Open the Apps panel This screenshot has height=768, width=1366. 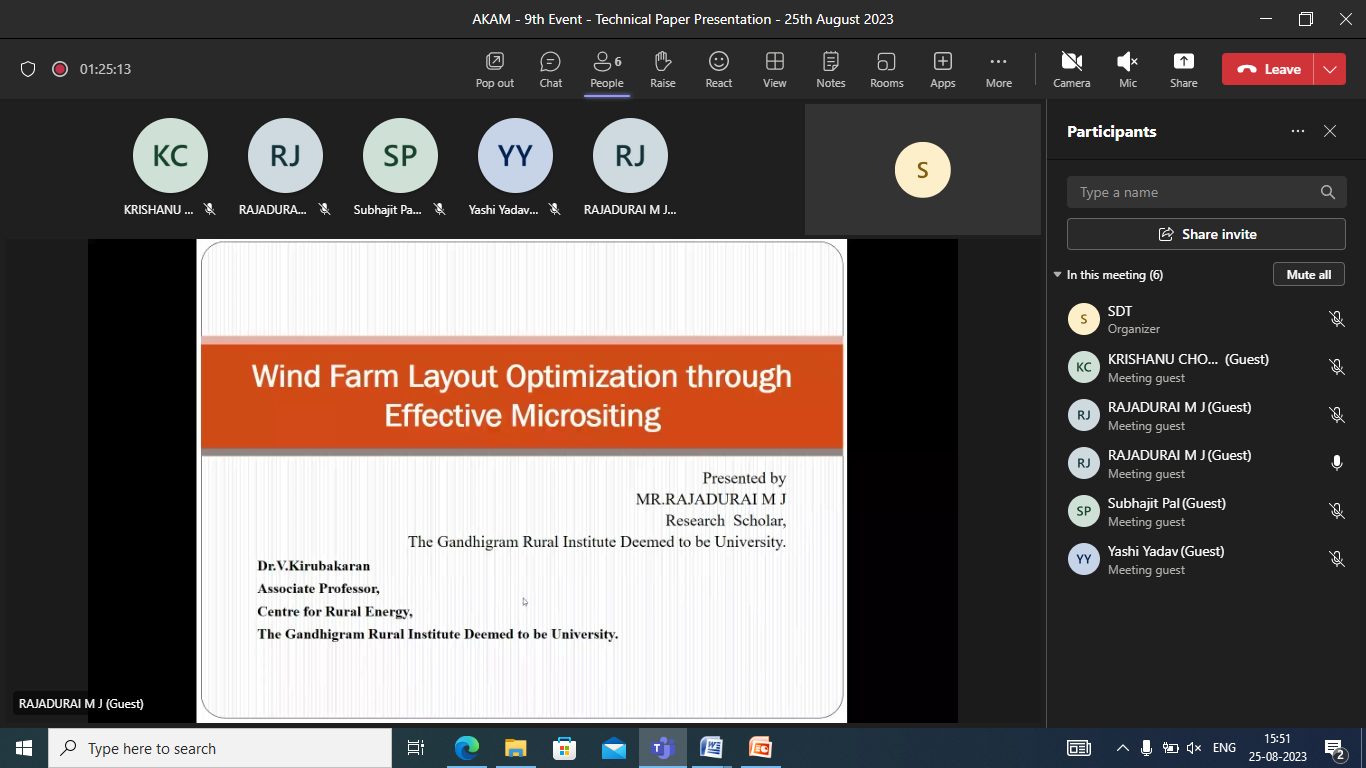click(942, 69)
